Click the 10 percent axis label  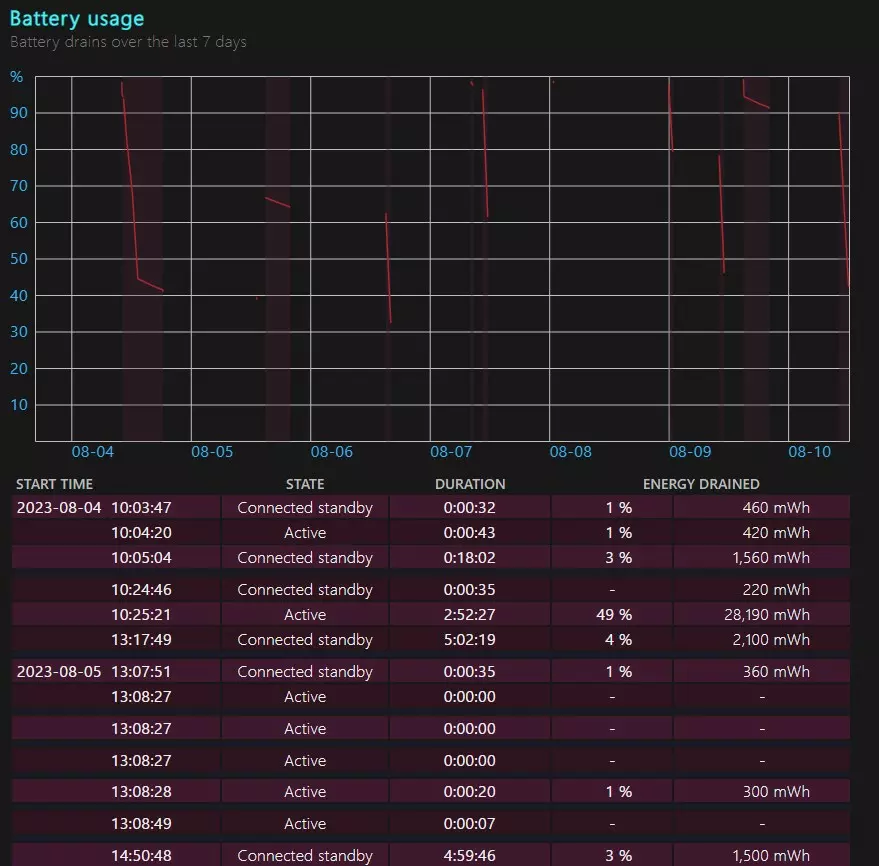tap(18, 405)
